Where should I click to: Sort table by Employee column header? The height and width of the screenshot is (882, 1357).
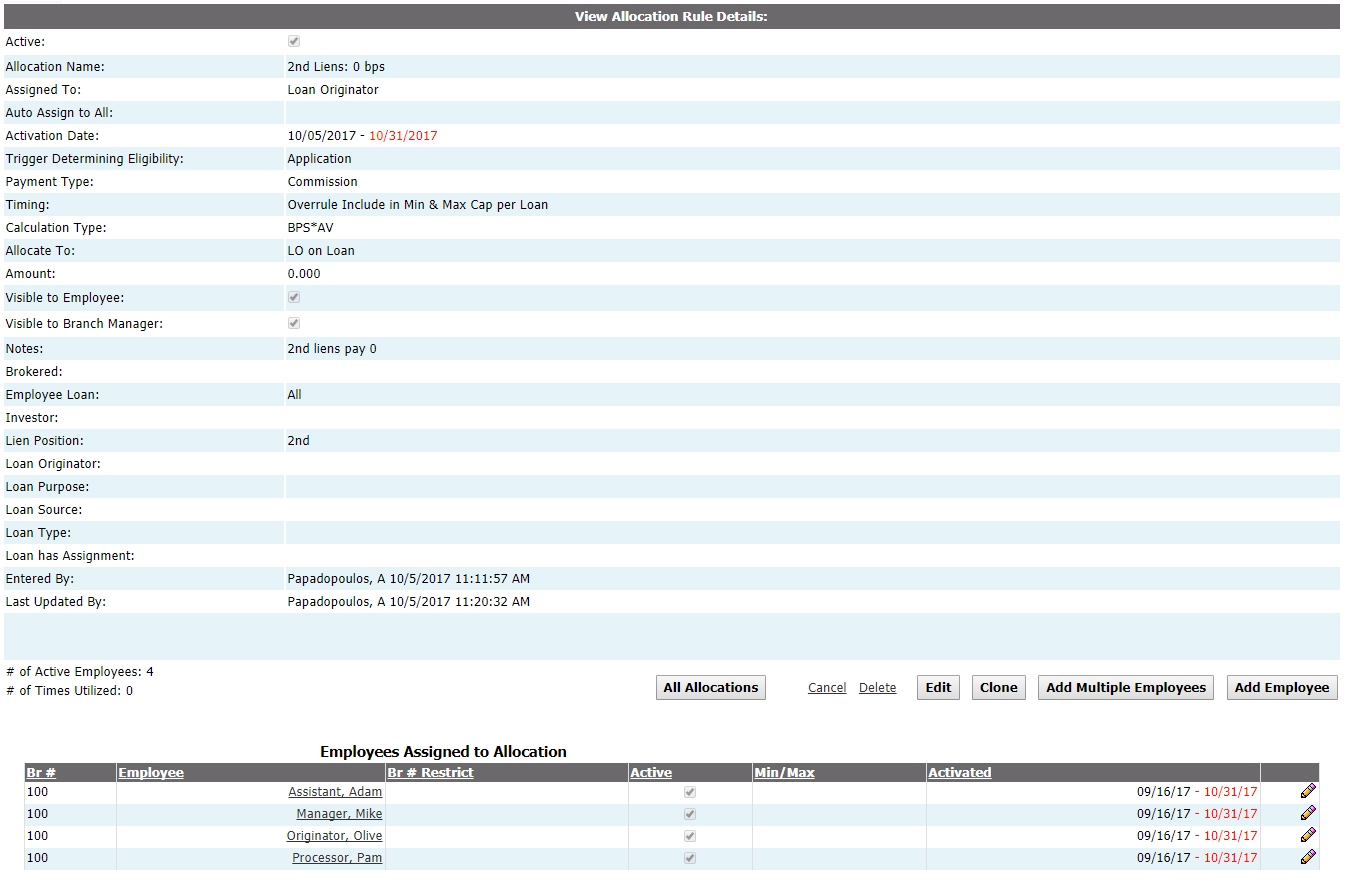tap(151, 773)
